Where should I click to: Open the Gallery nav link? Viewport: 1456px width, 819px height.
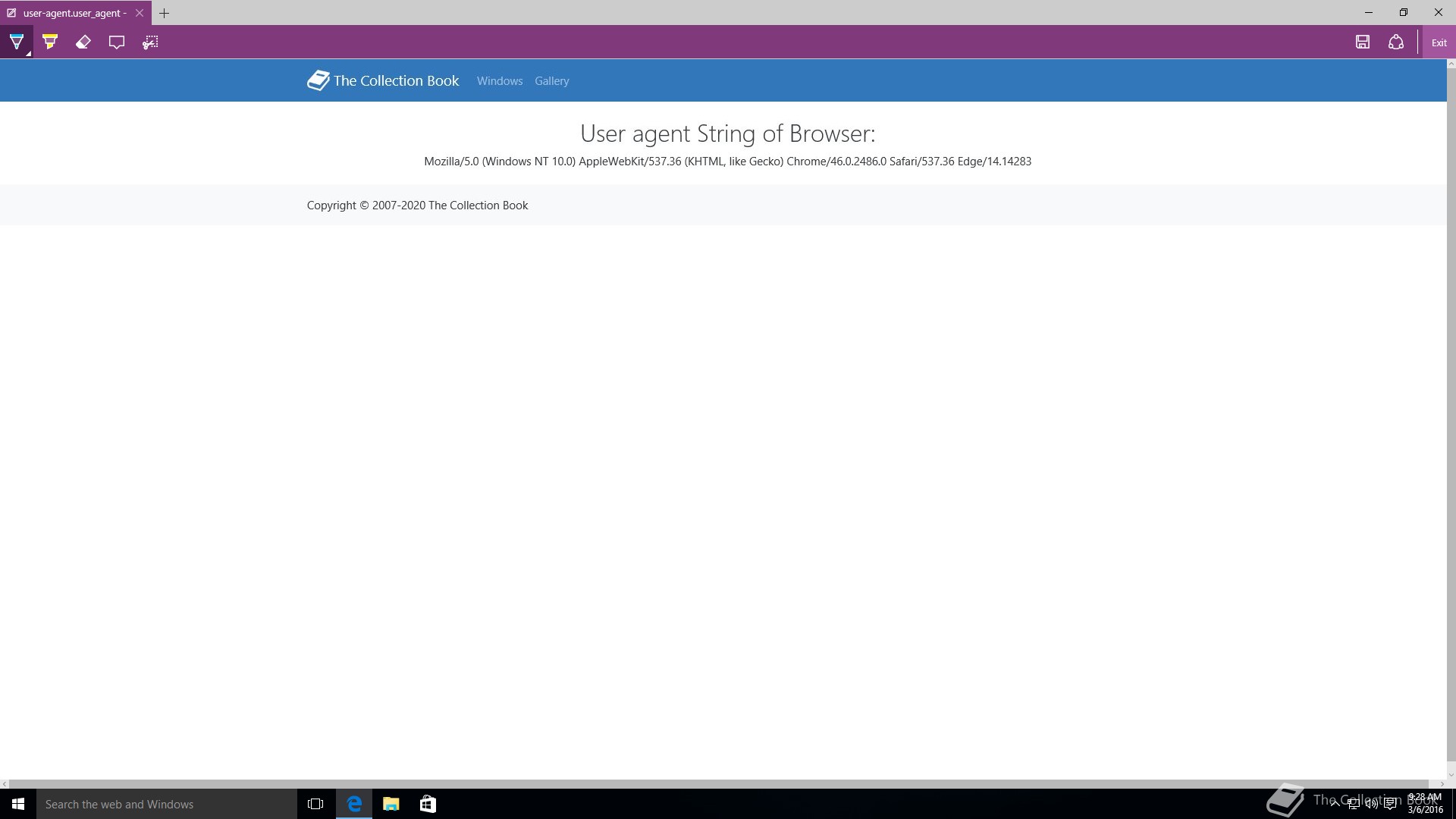[551, 81]
